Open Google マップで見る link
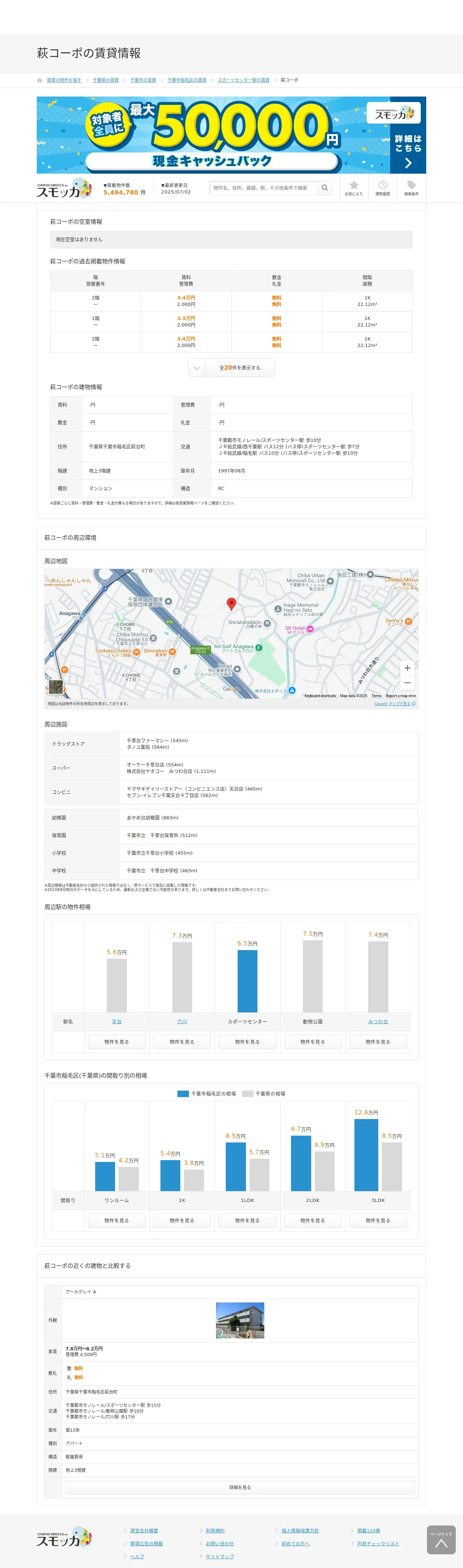The height and width of the screenshot is (1568, 463). [x=395, y=704]
